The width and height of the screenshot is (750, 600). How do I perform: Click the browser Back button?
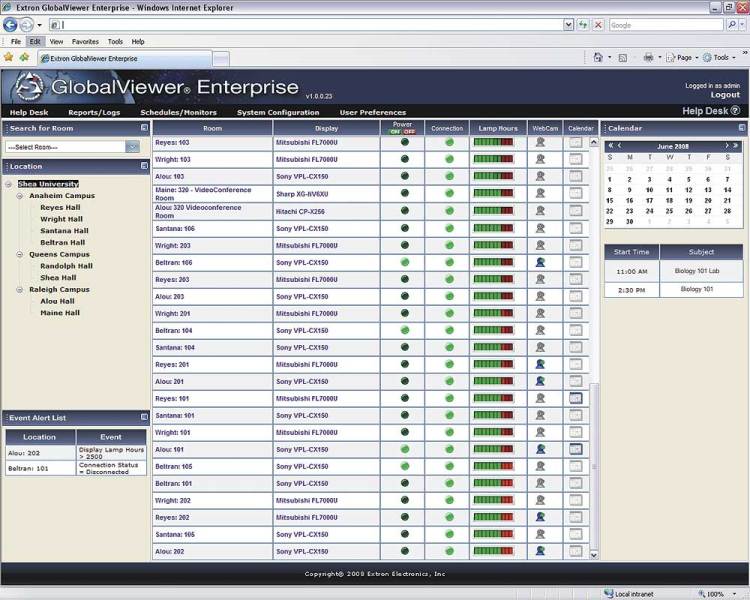pos(13,24)
